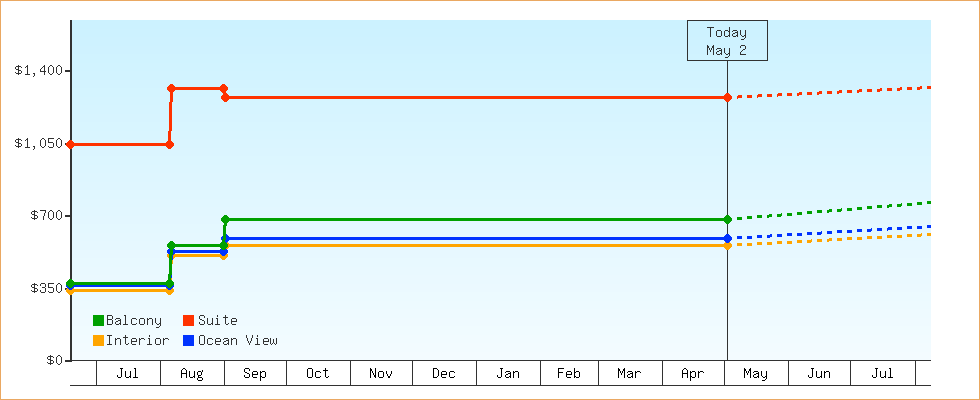This screenshot has height=400, width=980.
Task: Click the Suite starting point at $1,050
Action: tap(71, 144)
